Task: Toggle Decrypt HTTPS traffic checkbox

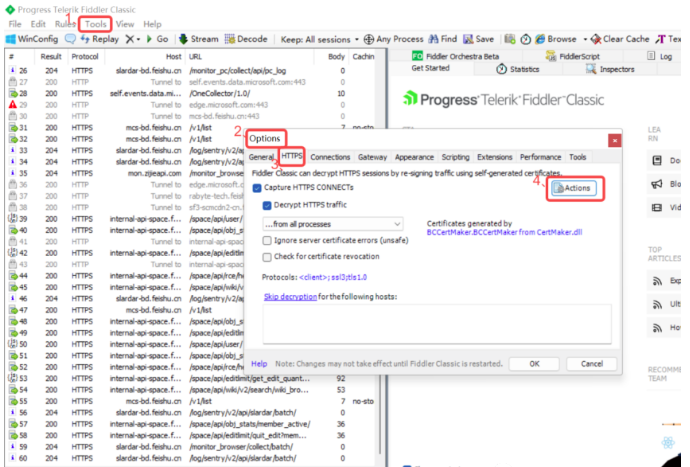Action: 267,205
